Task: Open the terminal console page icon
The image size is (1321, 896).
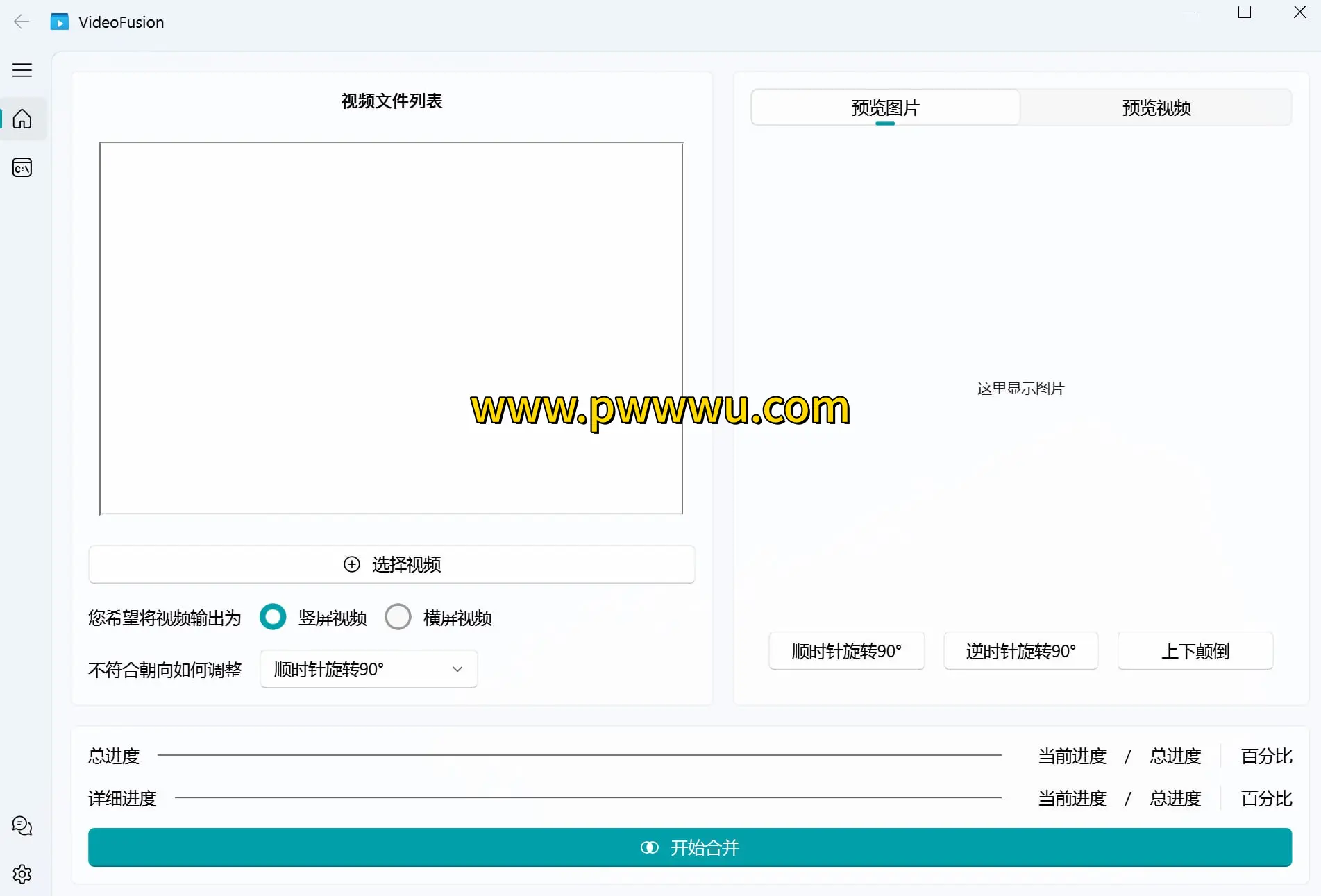Action: pyautogui.click(x=22, y=168)
